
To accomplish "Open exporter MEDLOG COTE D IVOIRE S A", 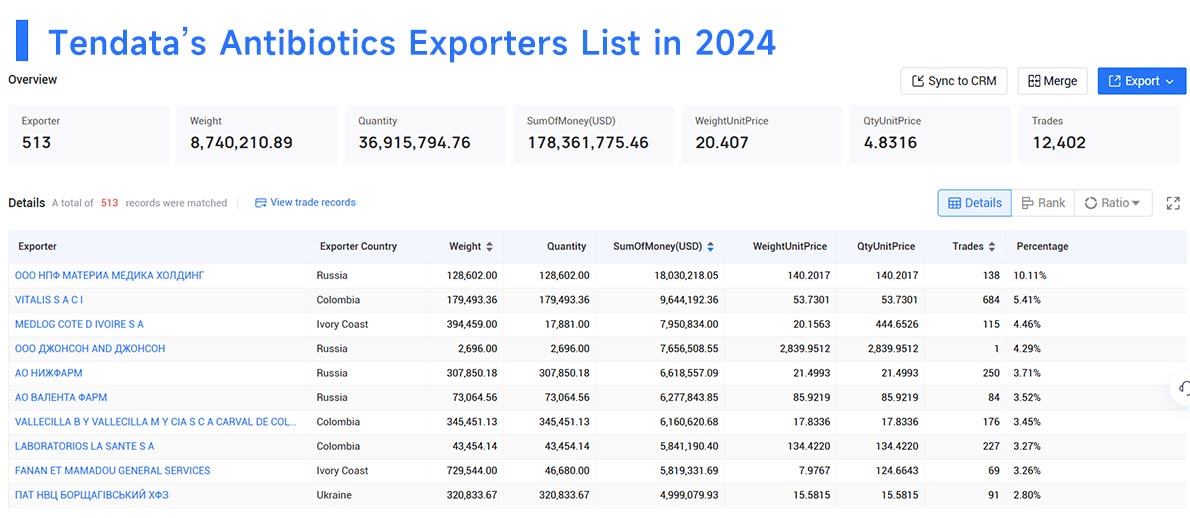I will pyautogui.click(x=79, y=324).
